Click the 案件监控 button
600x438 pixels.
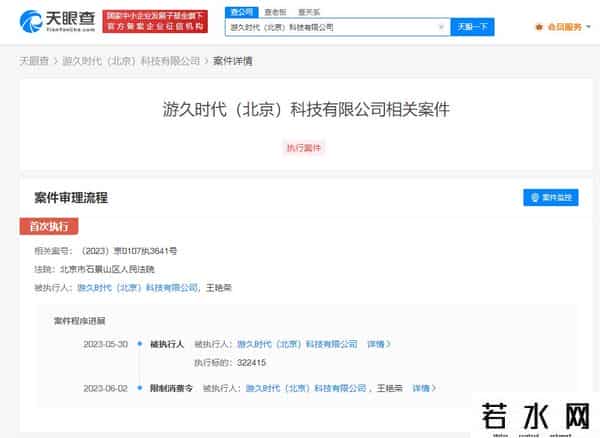point(551,197)
